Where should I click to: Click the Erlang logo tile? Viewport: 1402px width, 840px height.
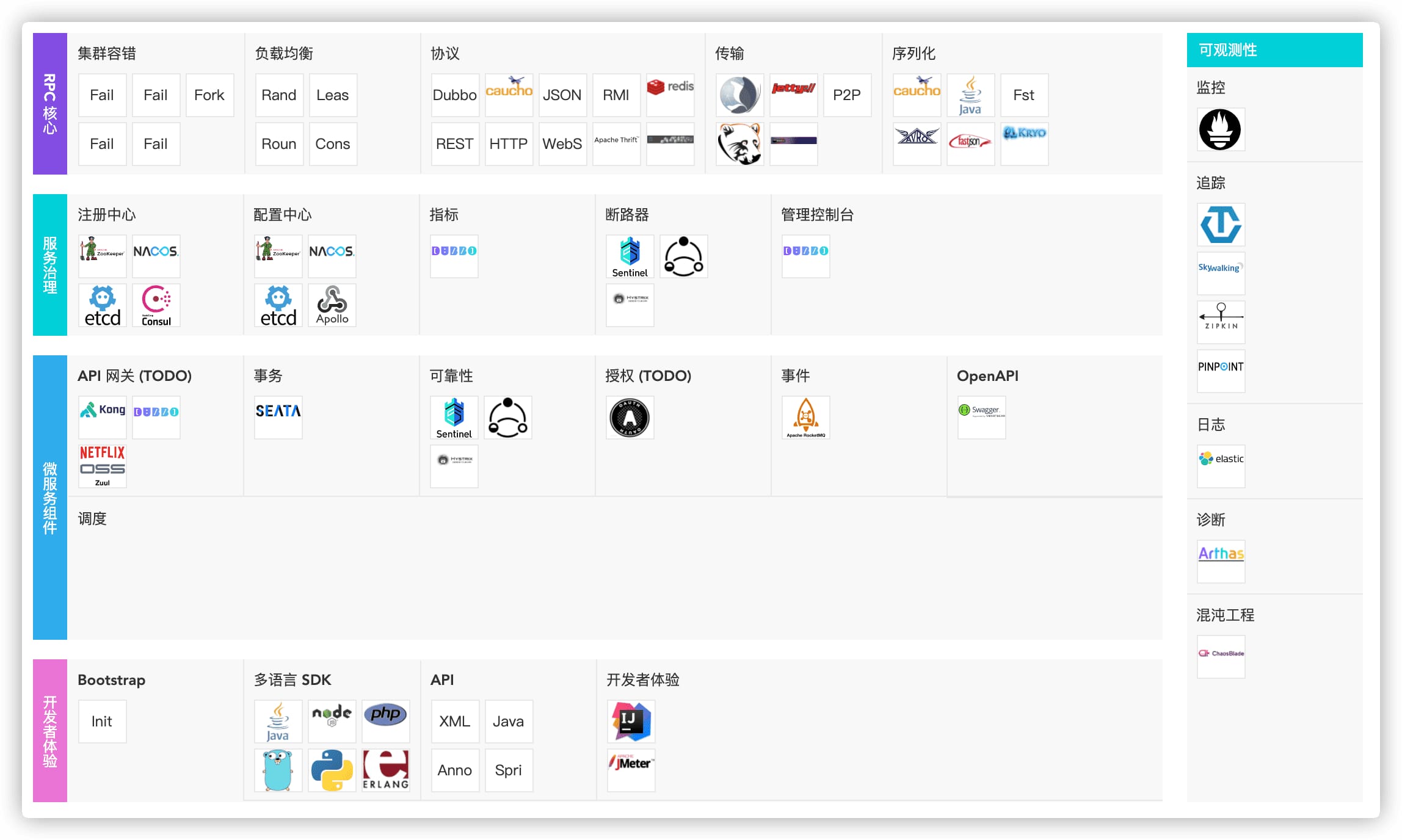pyautogui.click(x=386, y=770)
